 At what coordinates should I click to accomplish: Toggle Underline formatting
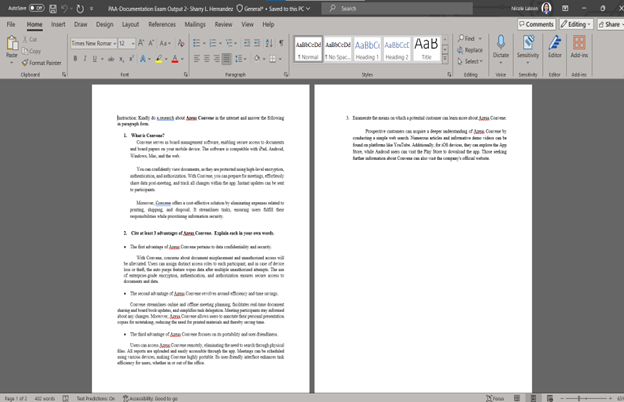[95, 59]
